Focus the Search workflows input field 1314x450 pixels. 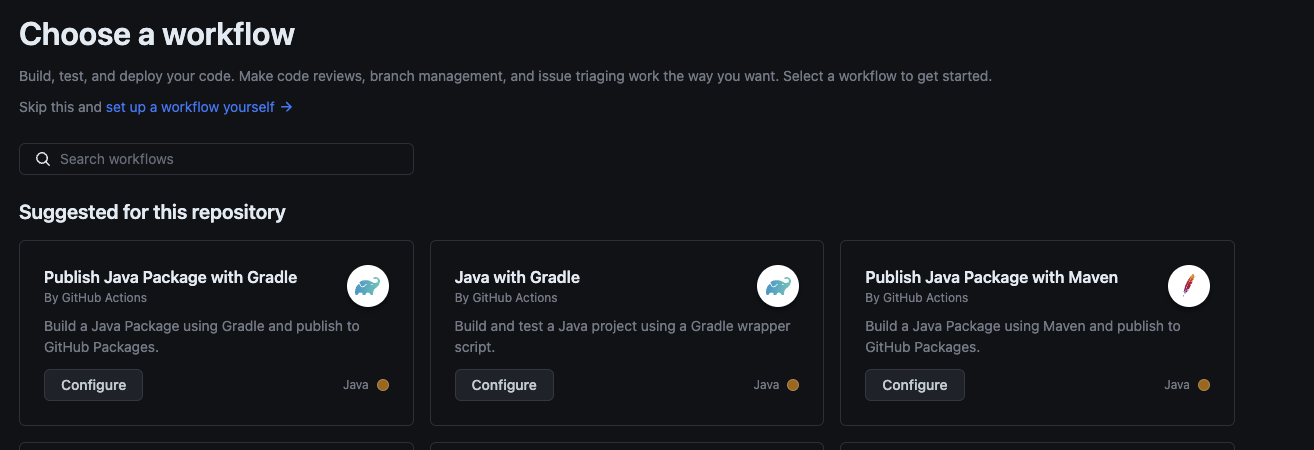216,159
